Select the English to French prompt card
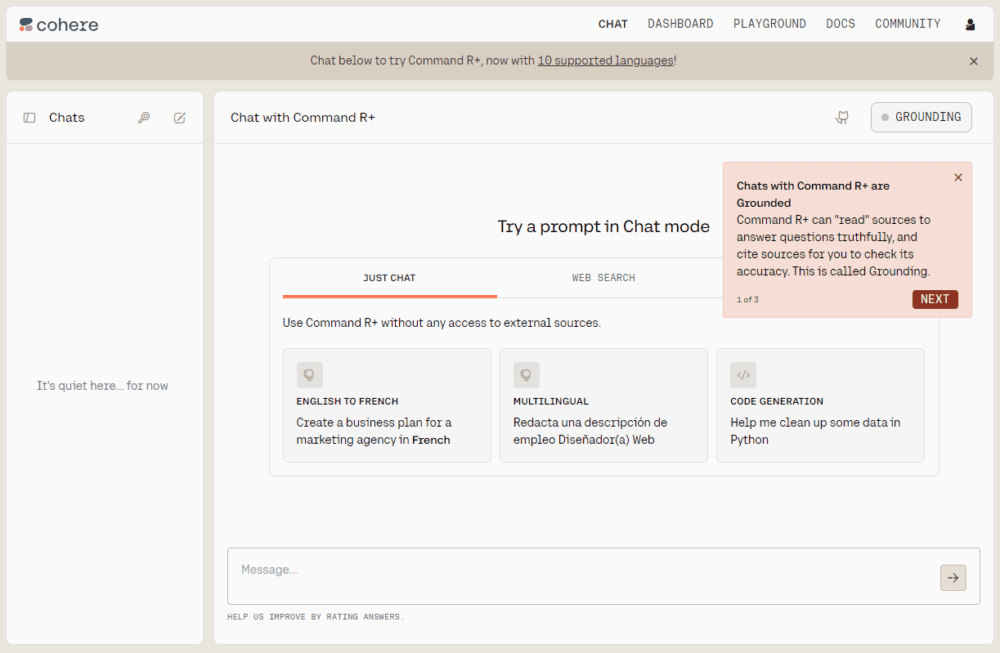The image size is (1000, 653). (x=387, y=405)
